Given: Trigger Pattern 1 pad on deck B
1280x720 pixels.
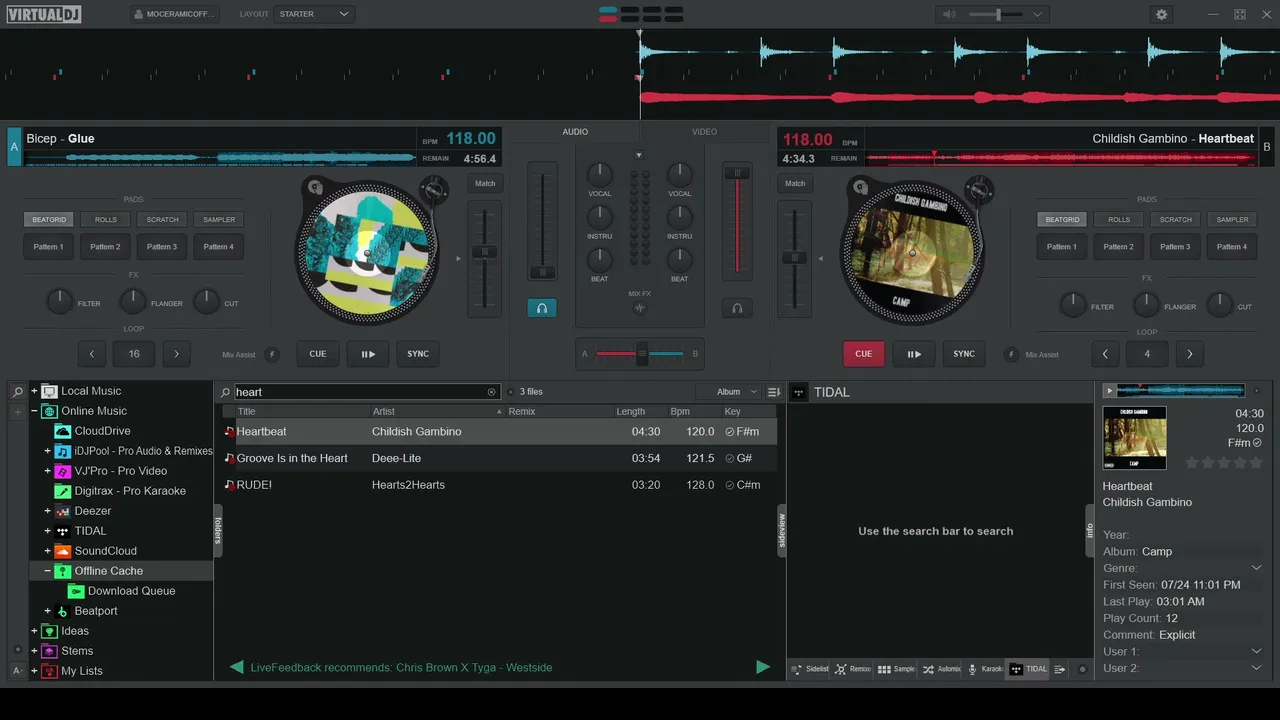Looking at the screenshot, I should tap(1062, 247).
